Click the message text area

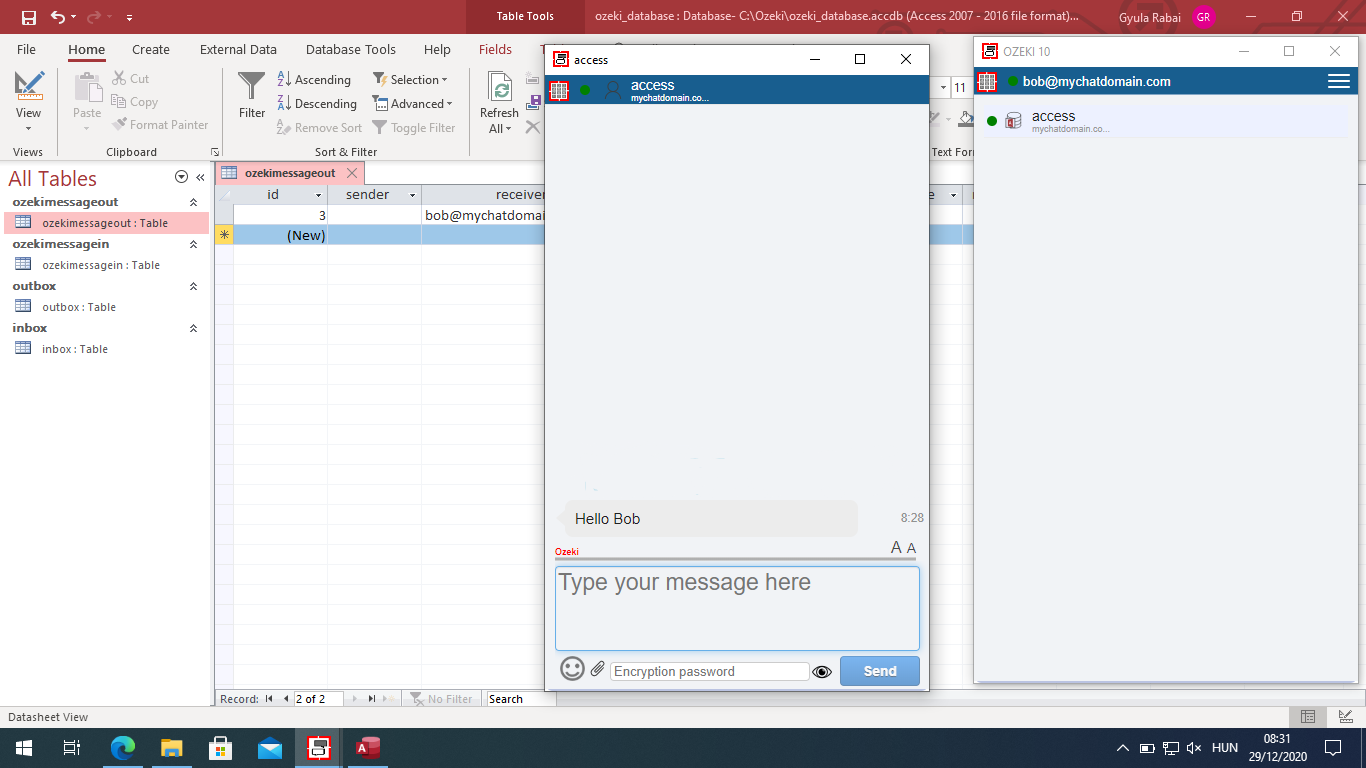(737, 609)
